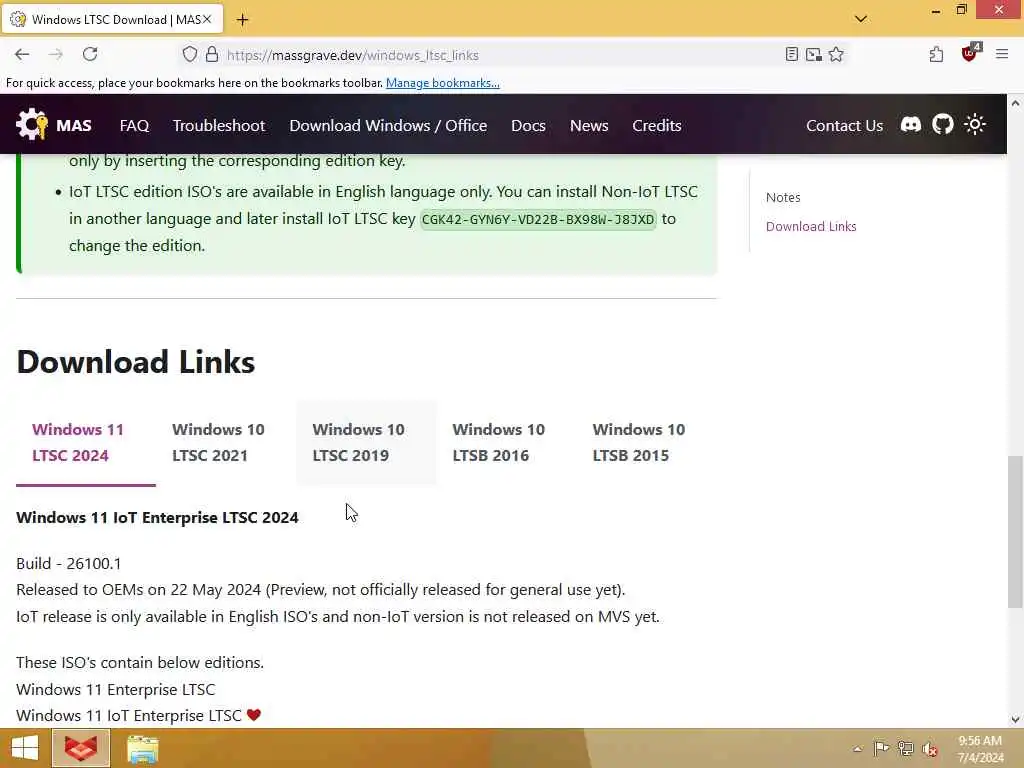Click the picture-in-picture icon in address bar
Viewport: 1024px width, 768px height.
click(x=814, y=55)
